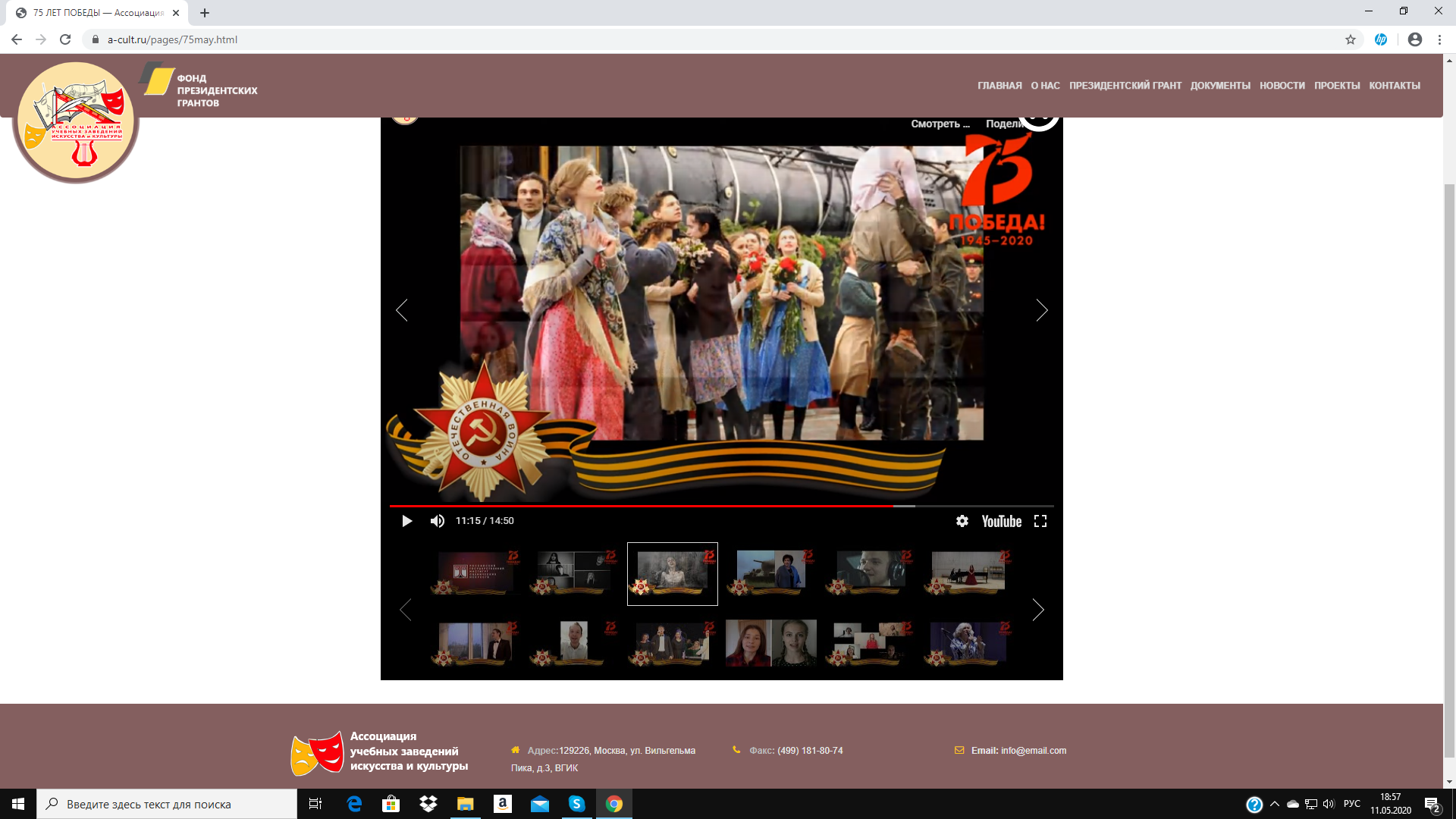Open system volume control in tray

click(1329, 804)
